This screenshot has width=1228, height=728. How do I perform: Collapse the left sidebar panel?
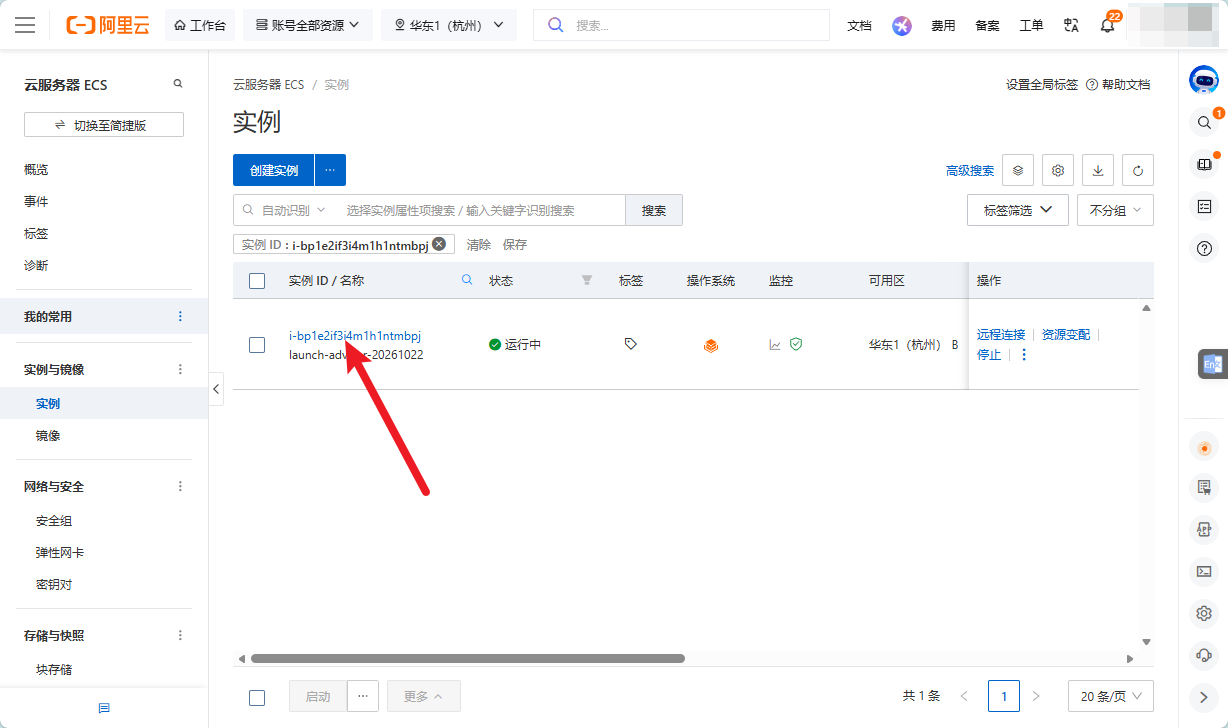coord(216,389)
